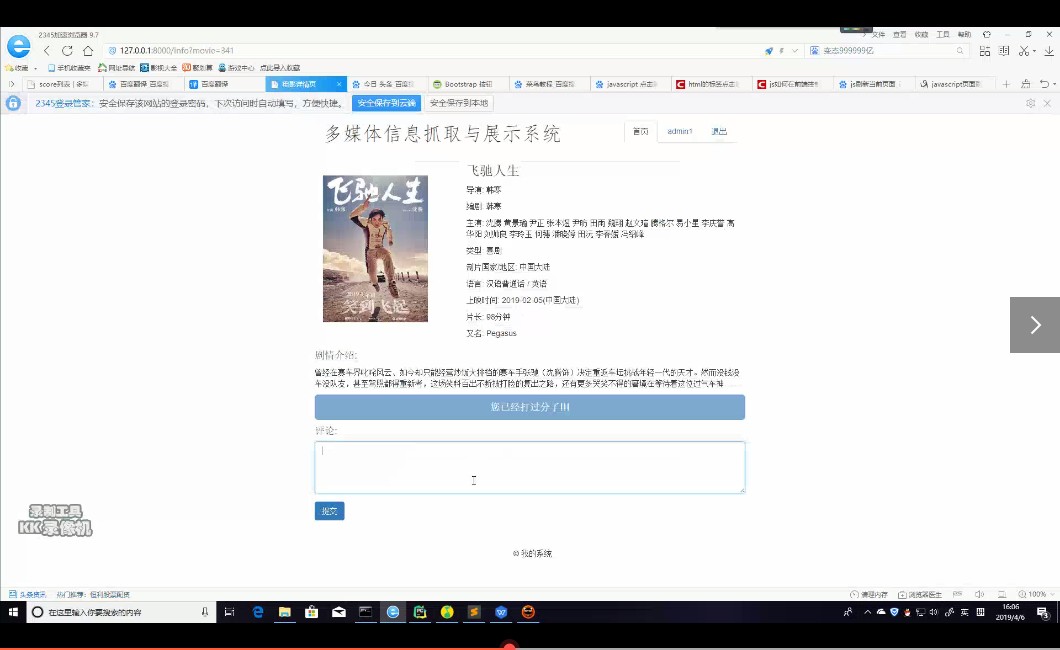Click the lightning speed-mode icon
Image resolution: width=1060 pixels, height=650 pixels.
[781, 51]
